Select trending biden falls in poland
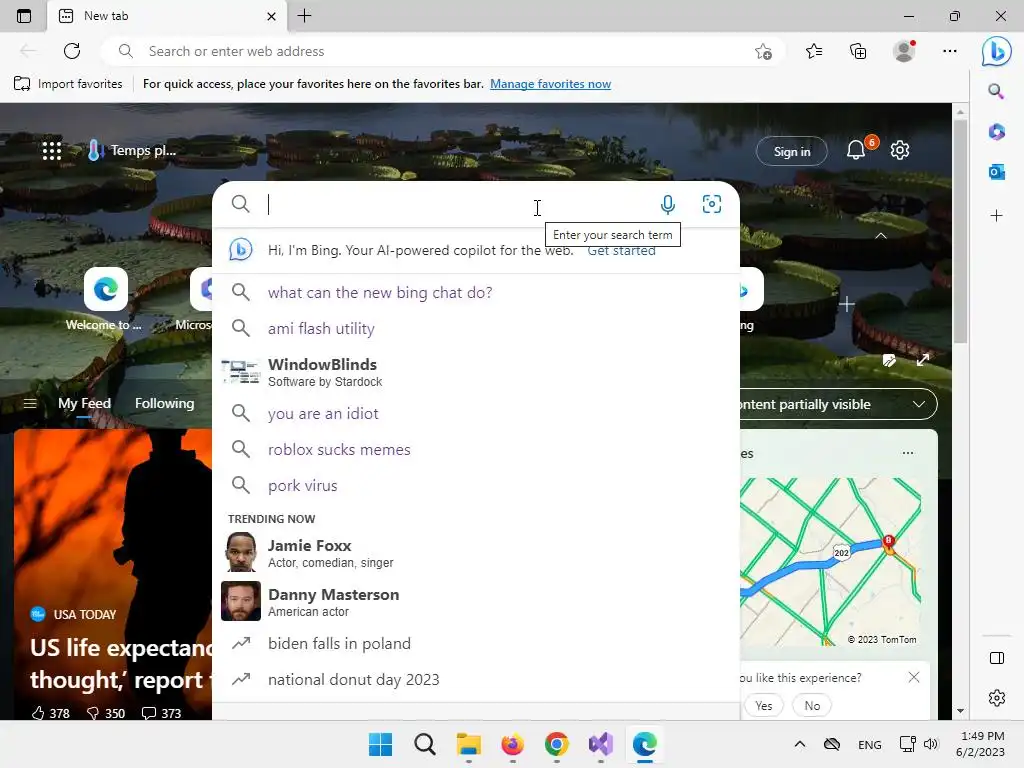This screenshot has width=1024, height=768. (476, 643)
